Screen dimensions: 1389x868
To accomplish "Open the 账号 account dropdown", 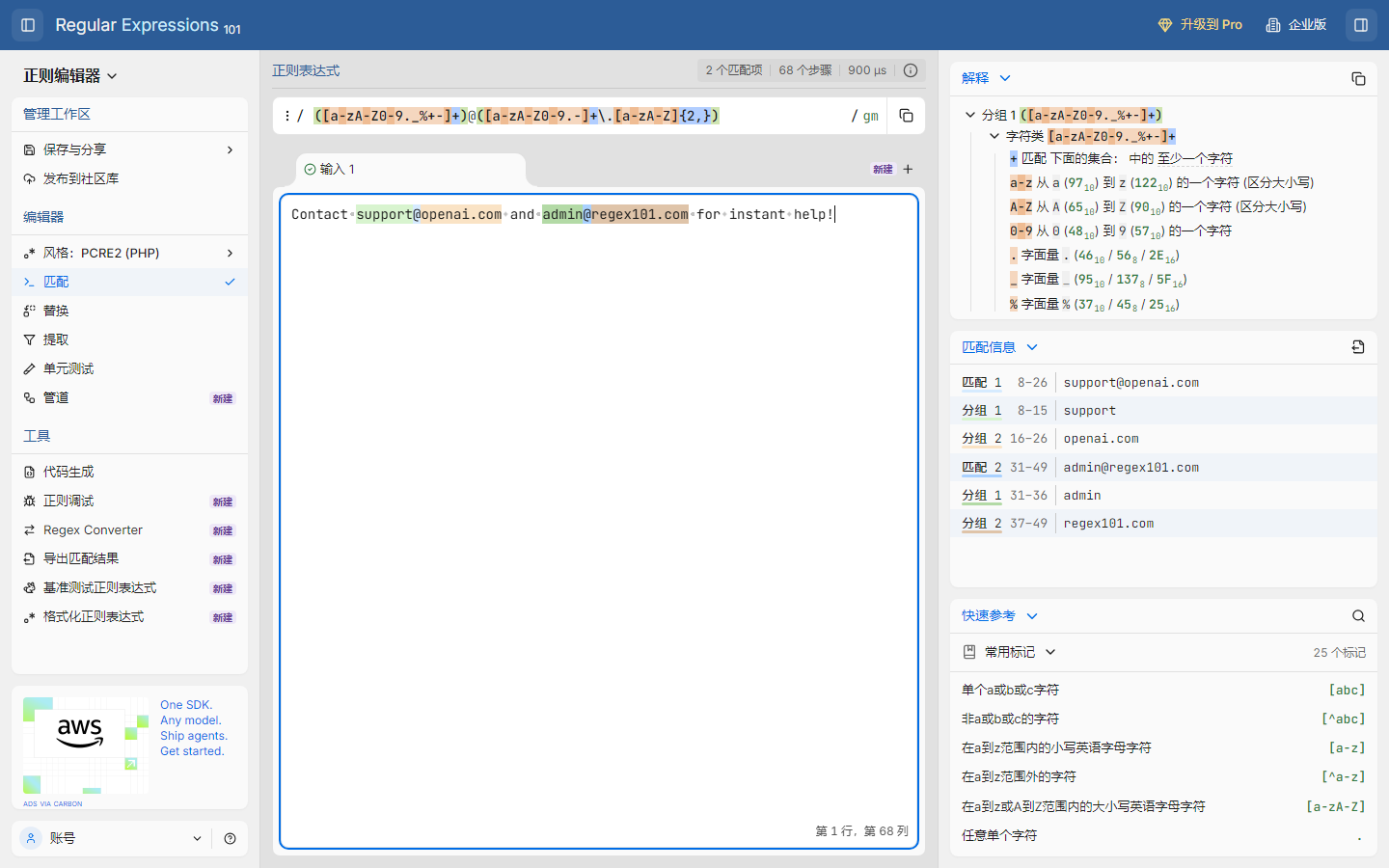I will point(112,839).
